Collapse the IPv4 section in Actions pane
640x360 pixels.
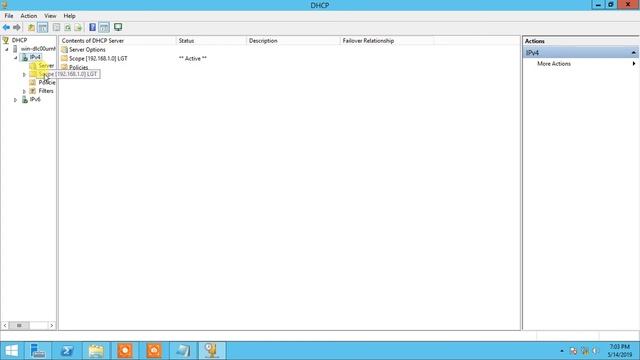click(x=633, y=53)
